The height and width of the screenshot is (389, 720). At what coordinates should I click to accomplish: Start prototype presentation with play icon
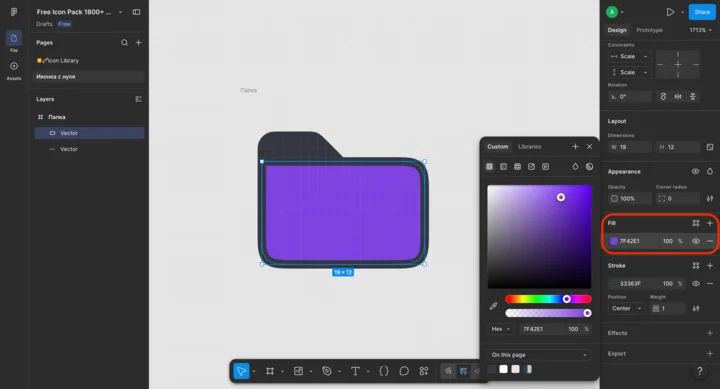pos(670,12)
